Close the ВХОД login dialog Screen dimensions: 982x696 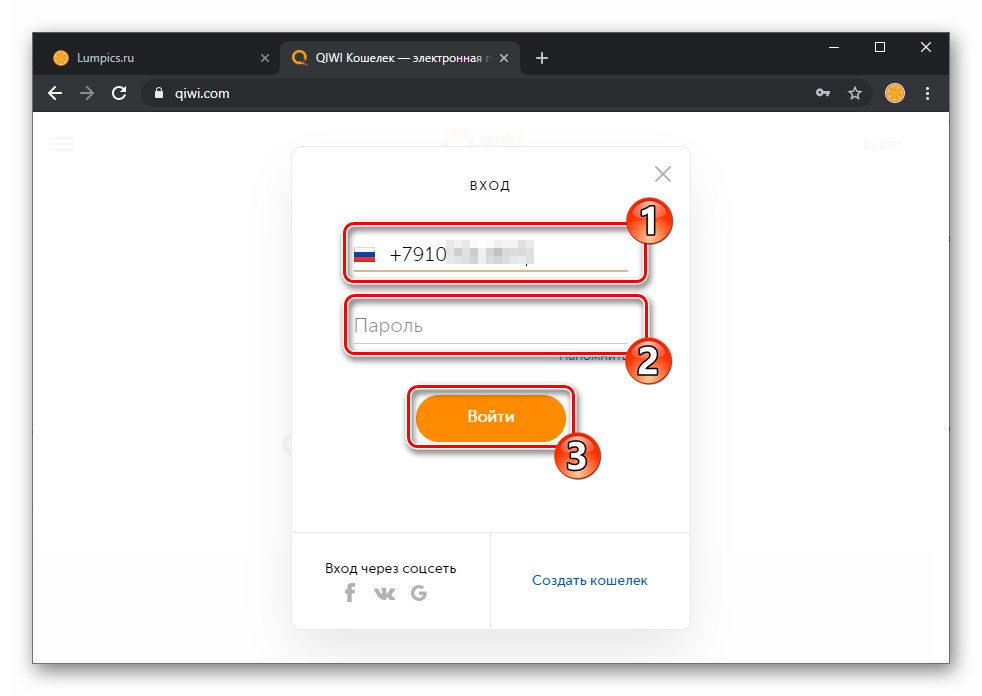tap(663, 174)
